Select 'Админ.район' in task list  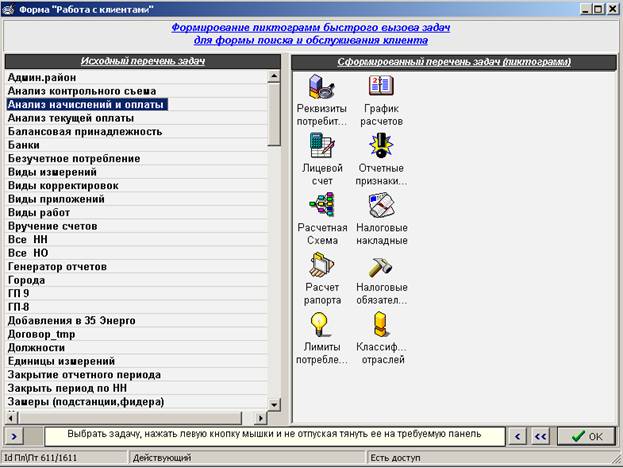[136, 77]
